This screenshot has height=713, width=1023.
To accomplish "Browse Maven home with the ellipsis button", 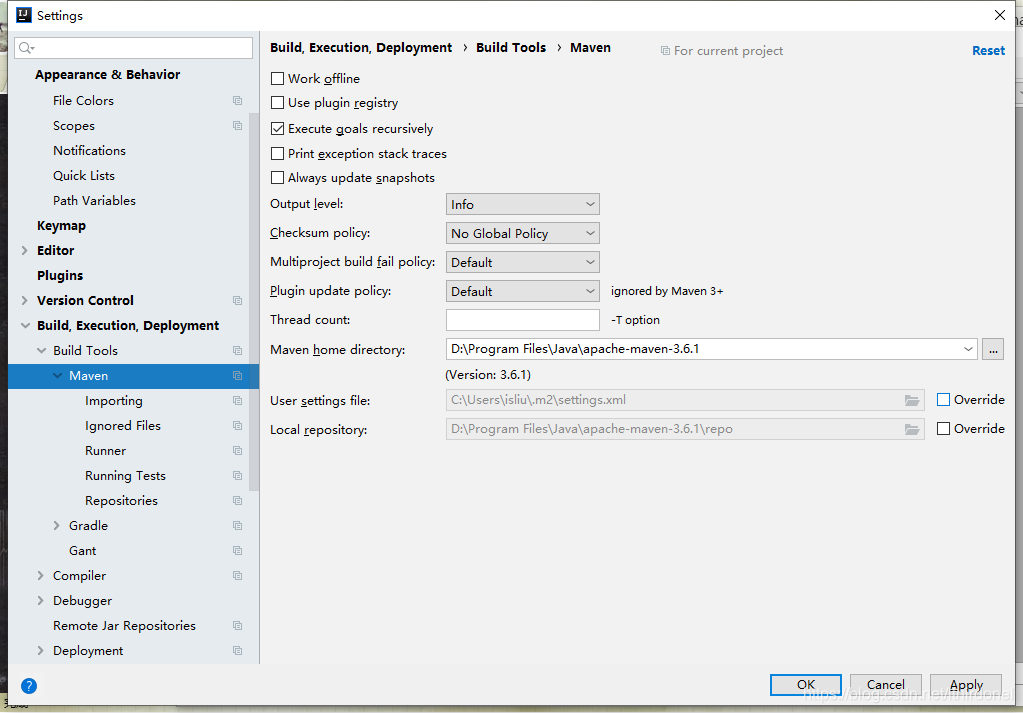I will click(x=993, y=349).
